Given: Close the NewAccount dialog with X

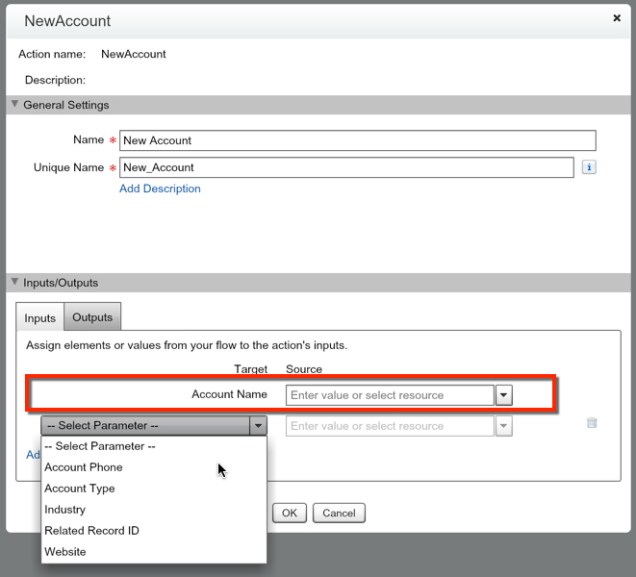Looking at the screenshot, I should tap(616, 19).
